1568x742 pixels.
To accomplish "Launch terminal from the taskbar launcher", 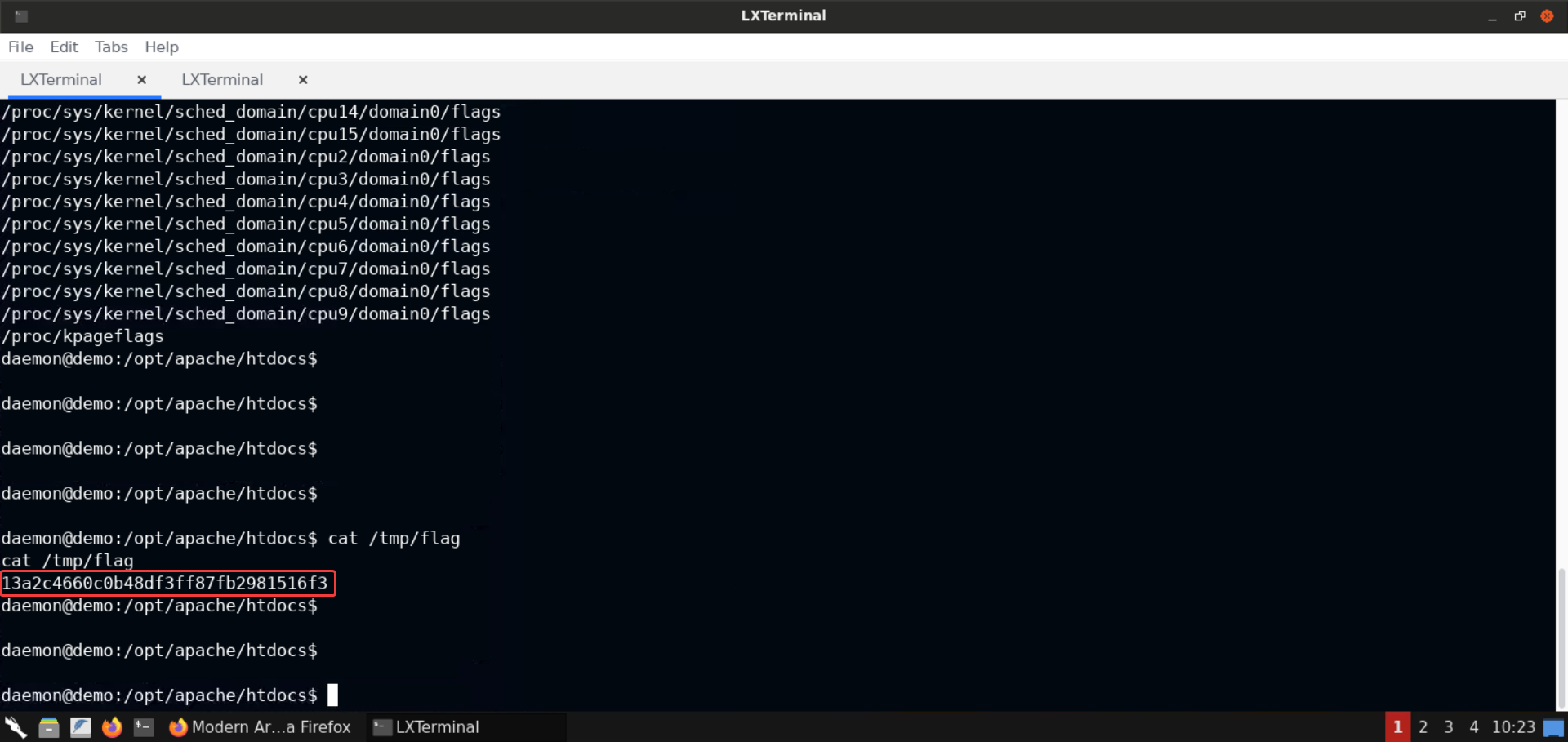I will pyautogui.click(x=144, y=726).
